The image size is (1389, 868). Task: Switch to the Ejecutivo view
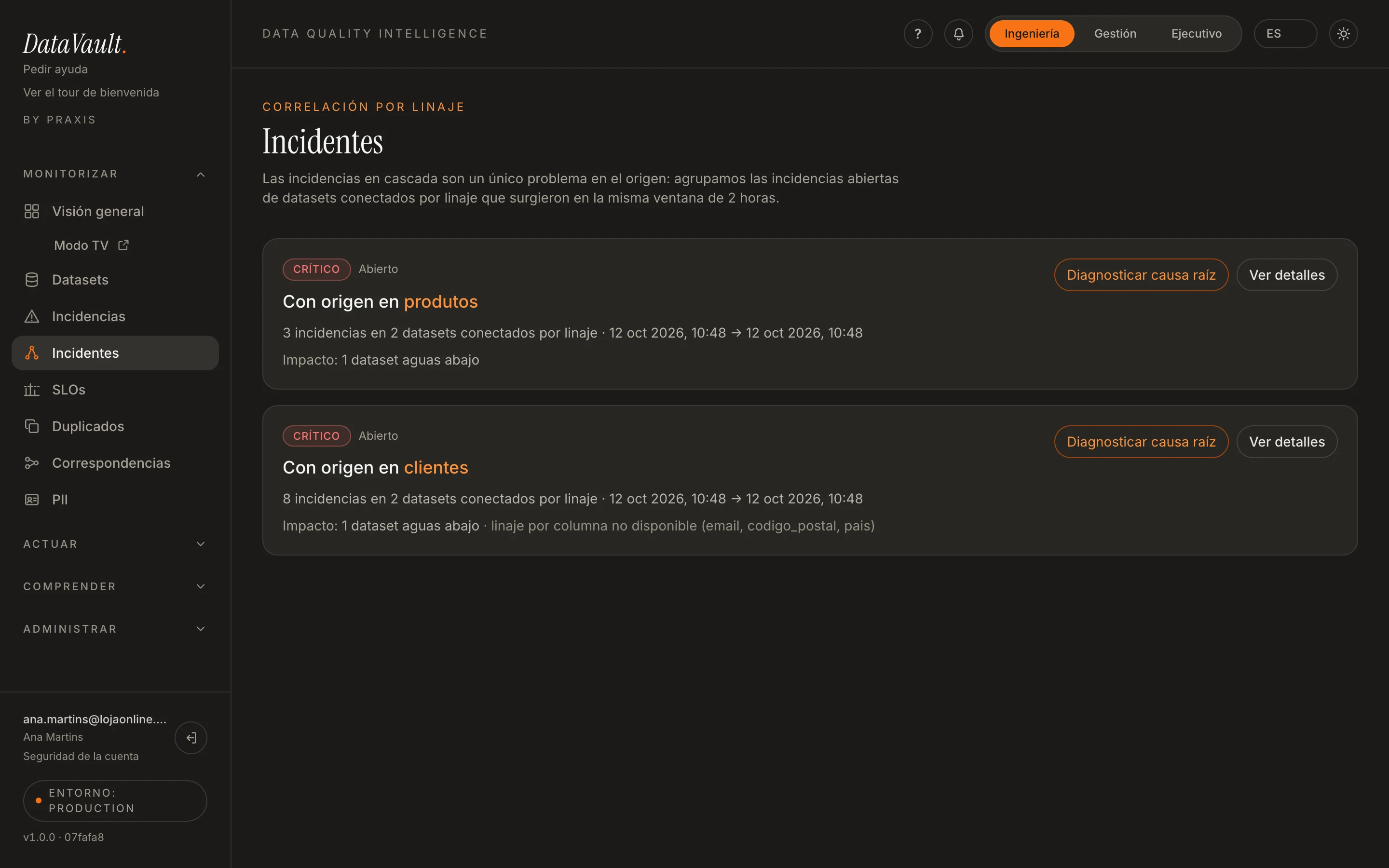(x=1196, y=34)
